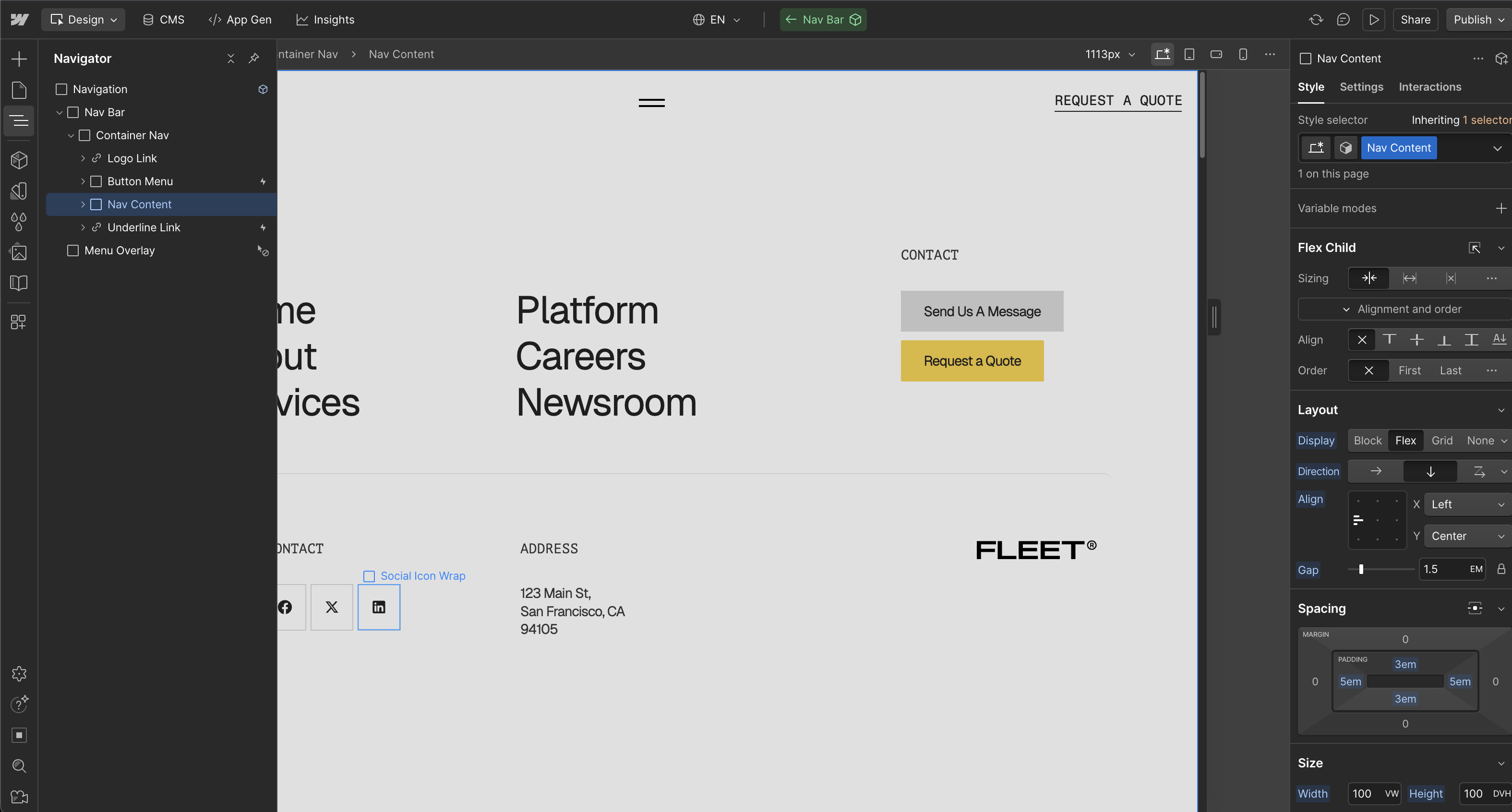
Task: Set flex direction to vertical
Action: click(1430, 471)
